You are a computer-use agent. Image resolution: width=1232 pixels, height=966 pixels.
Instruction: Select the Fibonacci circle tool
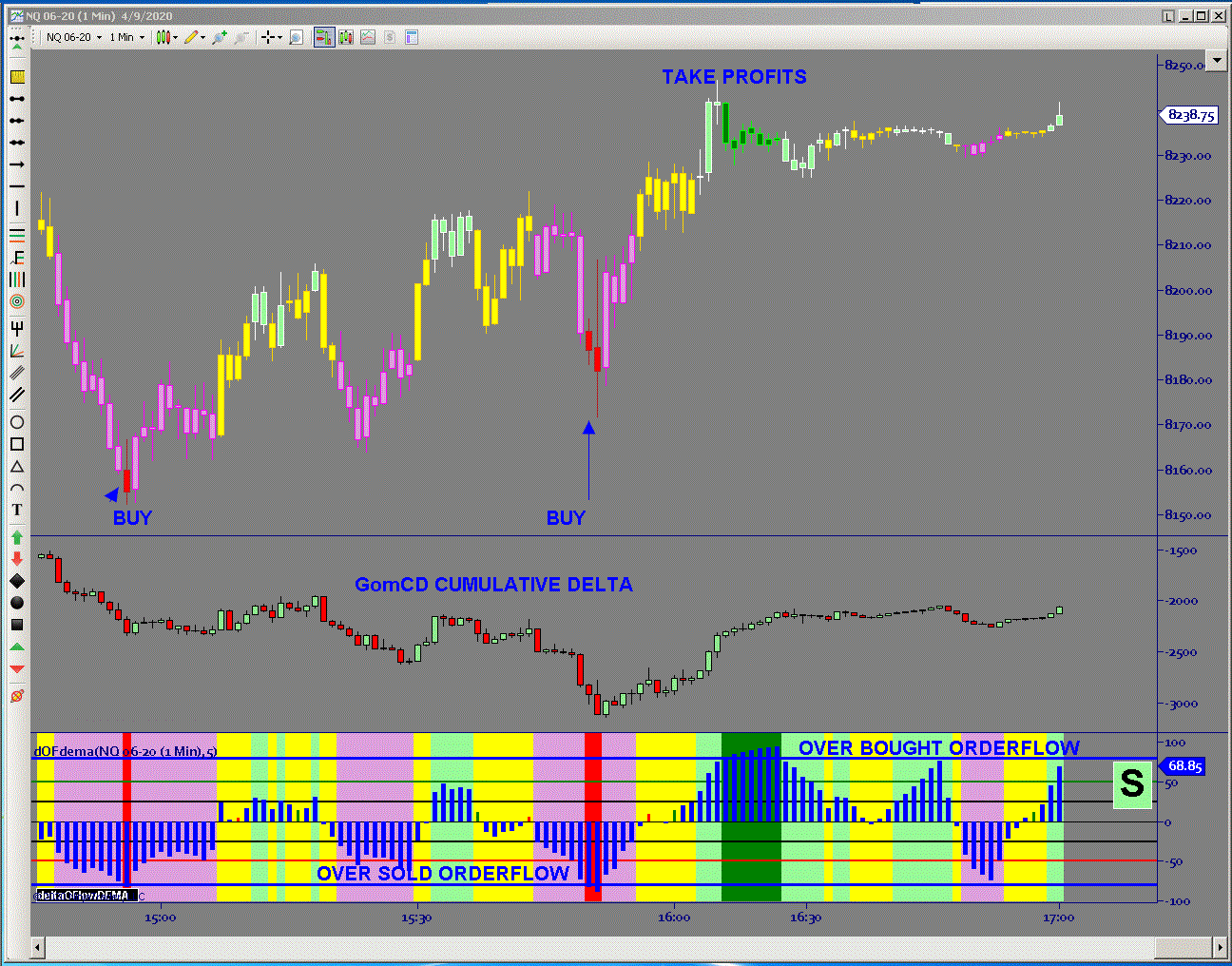coord(17,301)
